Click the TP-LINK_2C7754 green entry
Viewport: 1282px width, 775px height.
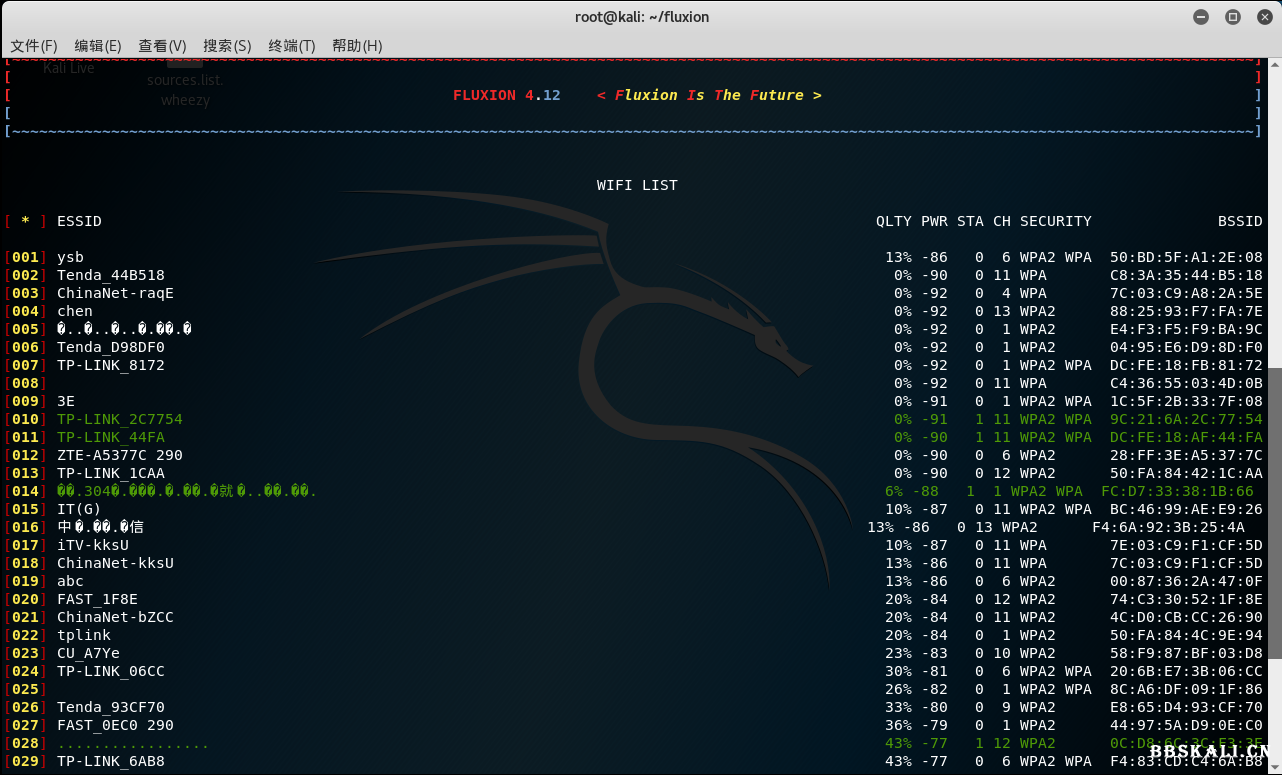click(x=120, y=419)
